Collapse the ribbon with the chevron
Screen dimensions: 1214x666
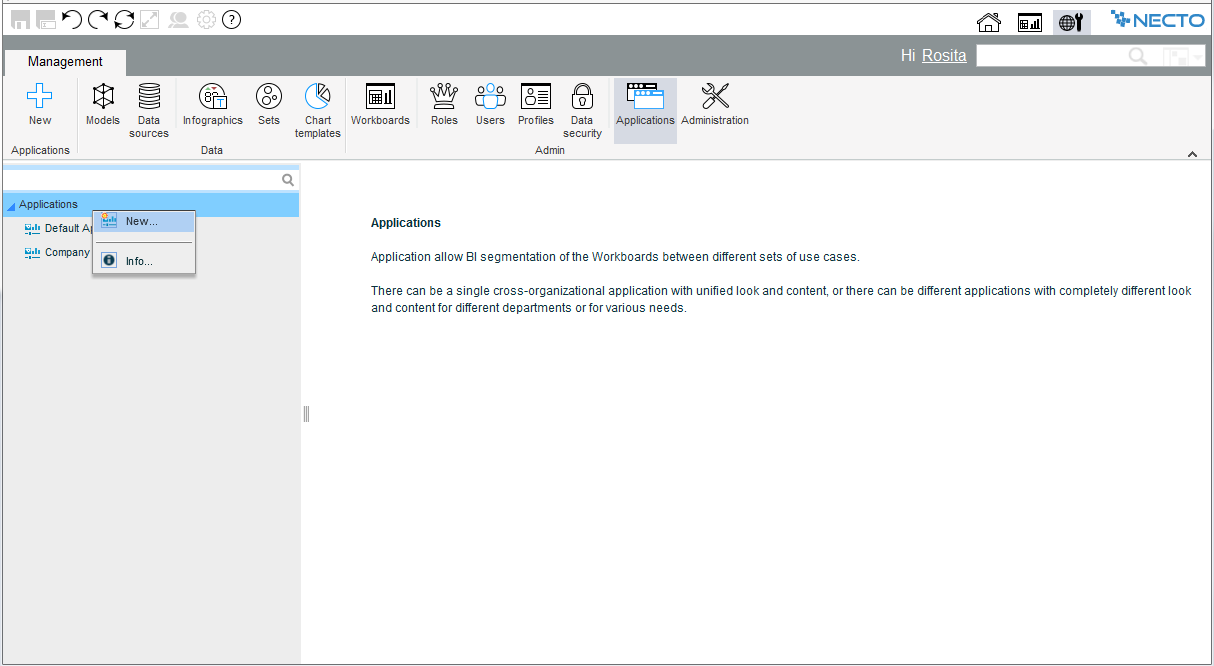point(1192,154)
